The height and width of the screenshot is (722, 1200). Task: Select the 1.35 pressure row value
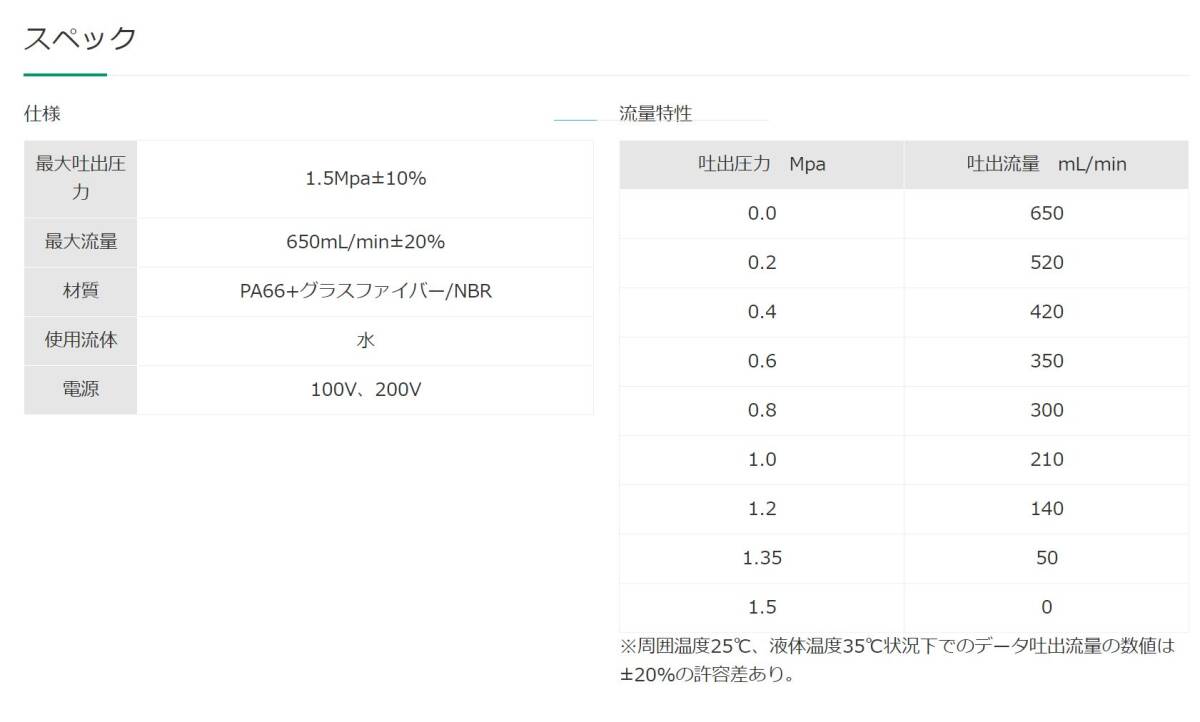coord(762,557)
